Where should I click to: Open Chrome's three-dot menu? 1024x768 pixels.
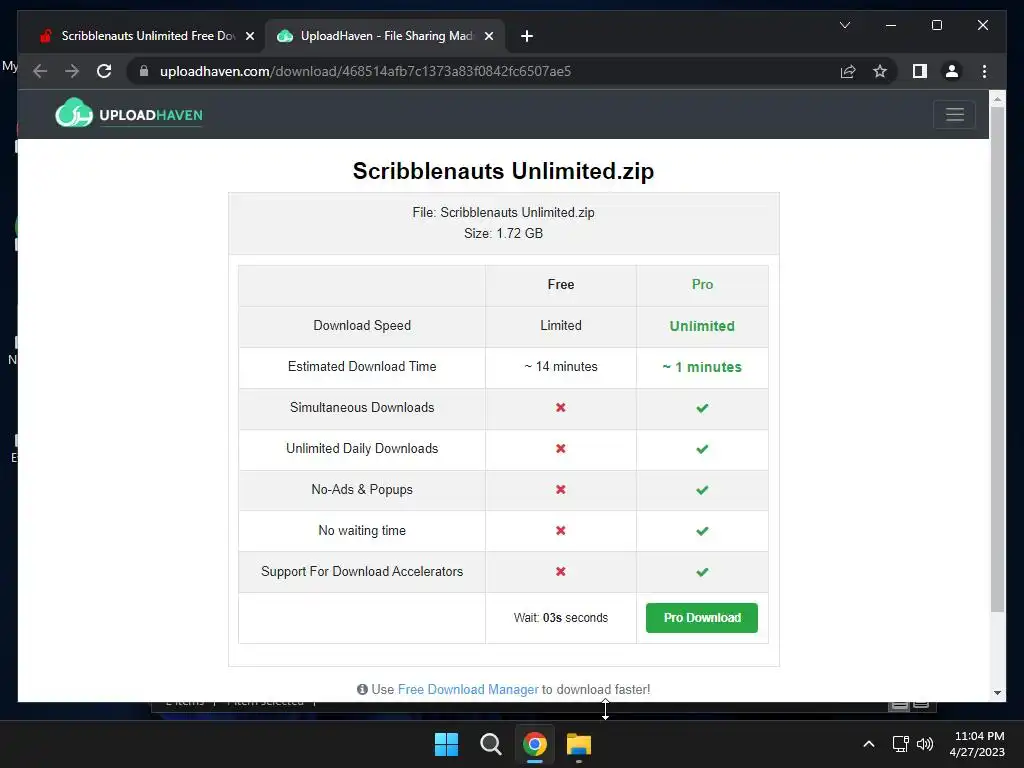tap(984, 71)
